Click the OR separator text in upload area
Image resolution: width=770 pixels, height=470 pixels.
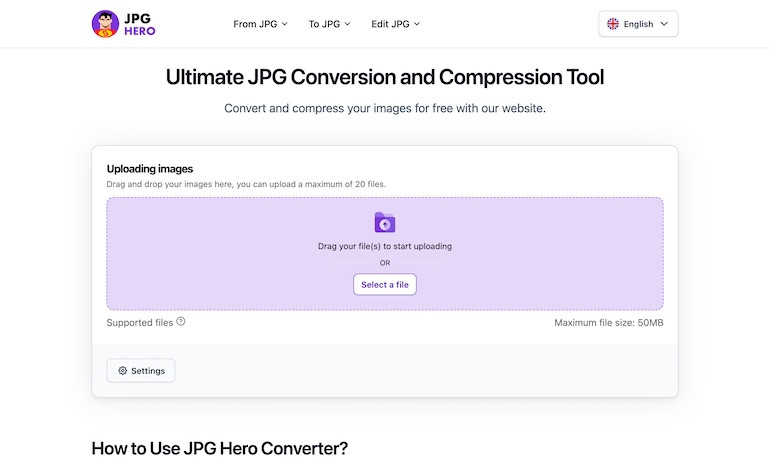(x=385, y=263)
